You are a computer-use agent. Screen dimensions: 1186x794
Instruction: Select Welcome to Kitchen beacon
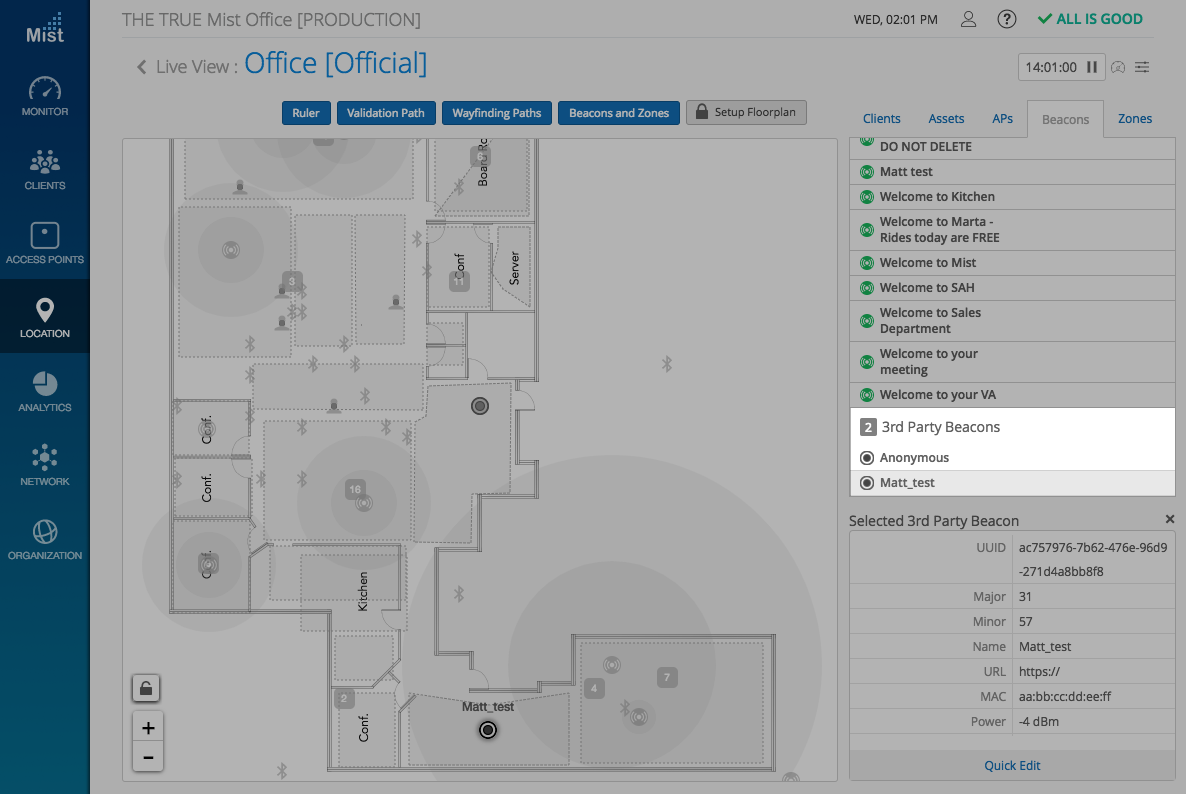1012,197
